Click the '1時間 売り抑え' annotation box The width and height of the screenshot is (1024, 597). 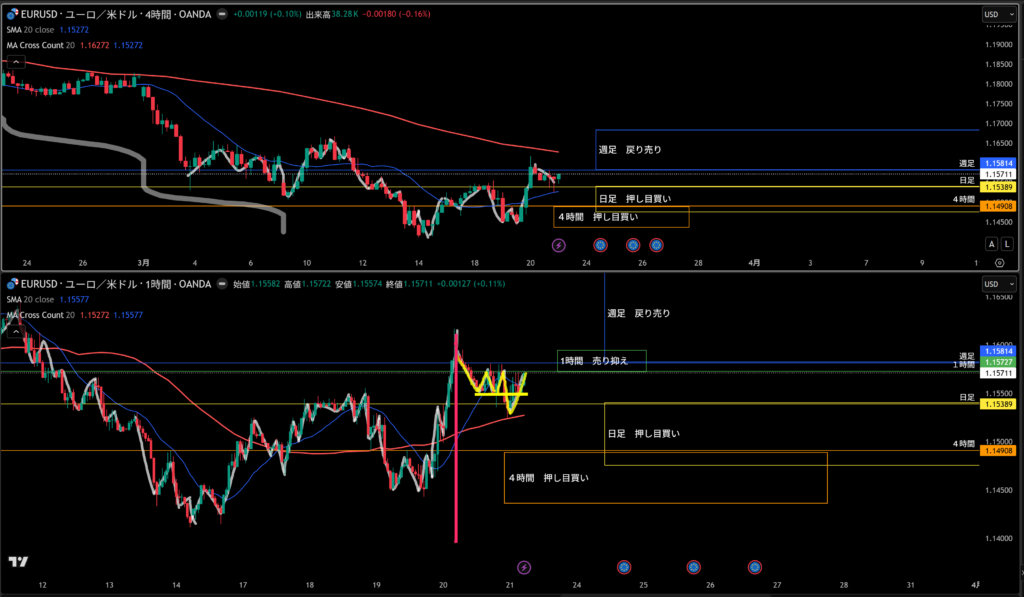click(x=602, y=360)
